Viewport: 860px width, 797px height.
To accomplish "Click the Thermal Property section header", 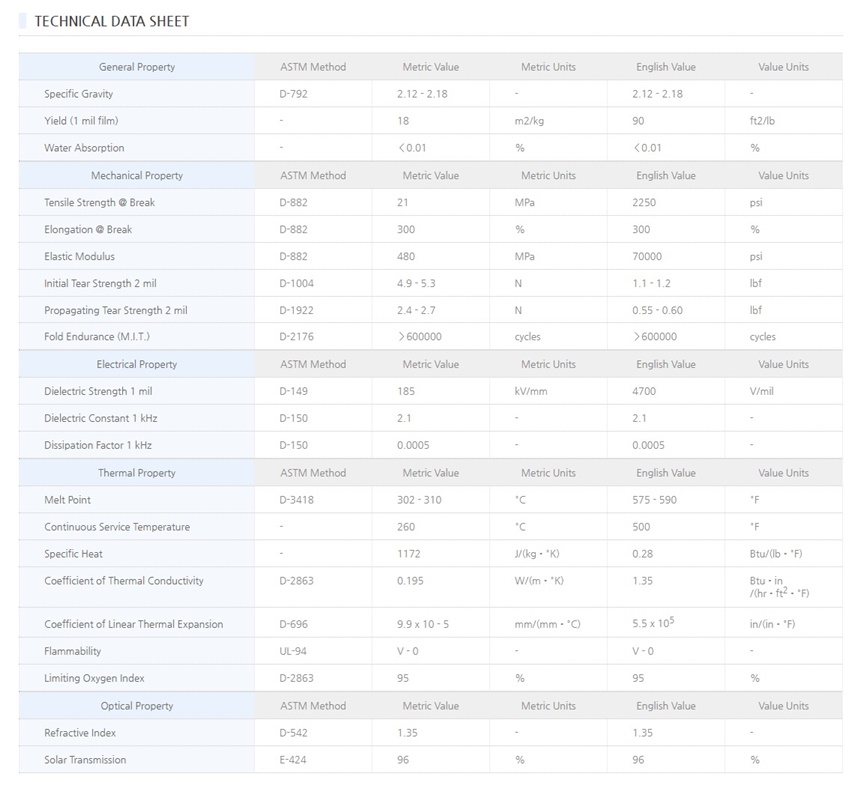I will (x=137, y=473).
